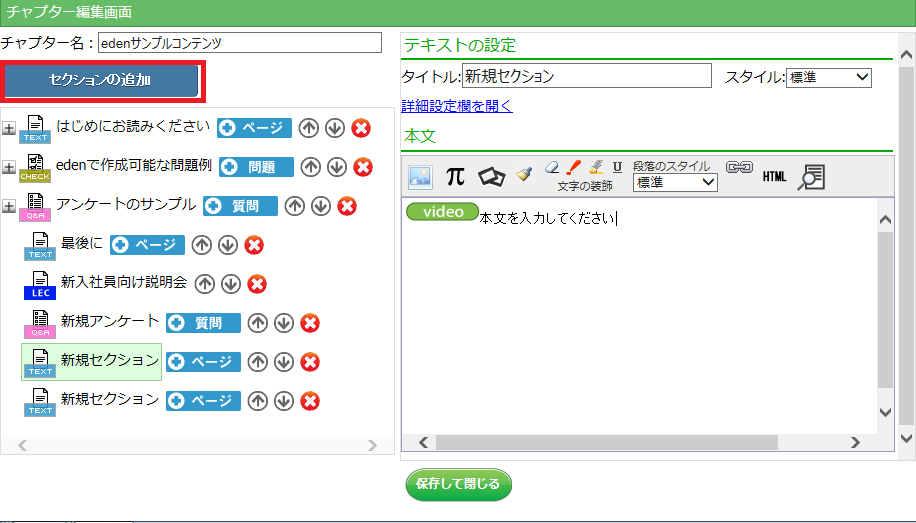Screen dimensions: 916x523
Task: Delete the アンケートのサンプル section
Action: tap(347, 206)
